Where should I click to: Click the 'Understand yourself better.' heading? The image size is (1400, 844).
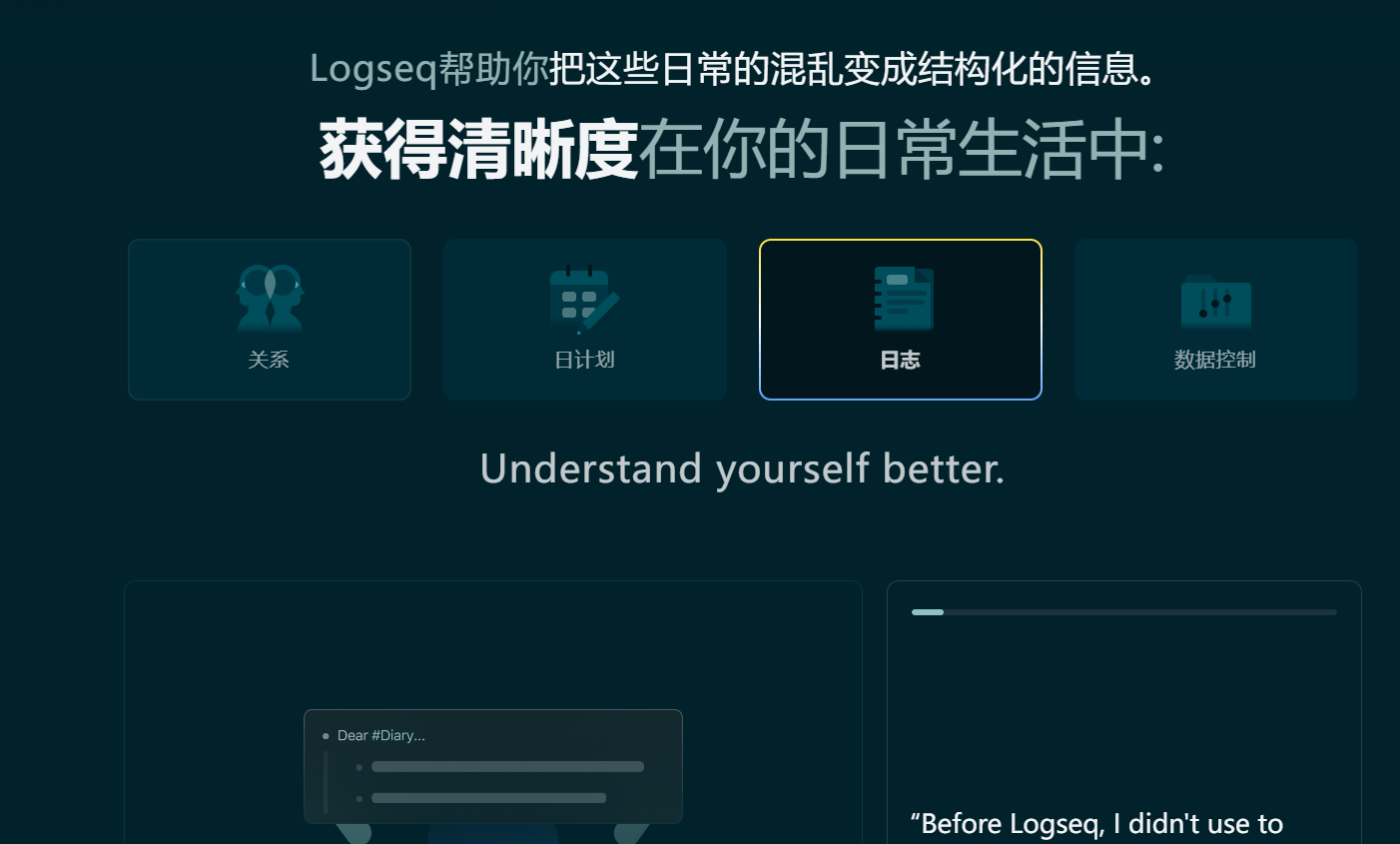[x=742, y=468]
